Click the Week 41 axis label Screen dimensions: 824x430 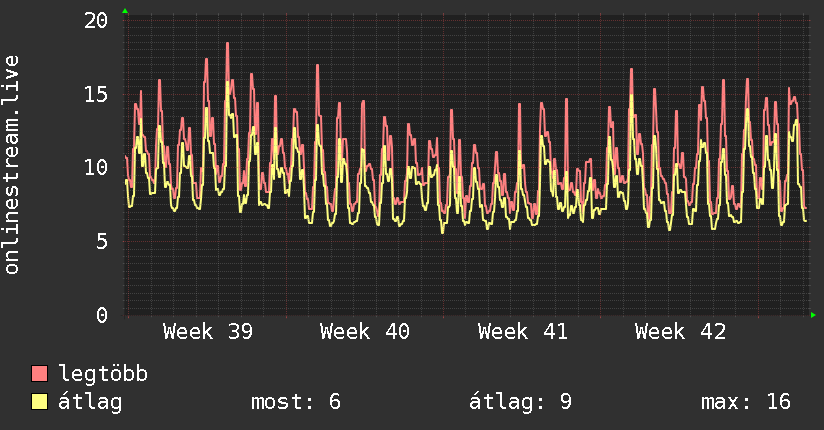pyautogui.click(x=523, y=332)
